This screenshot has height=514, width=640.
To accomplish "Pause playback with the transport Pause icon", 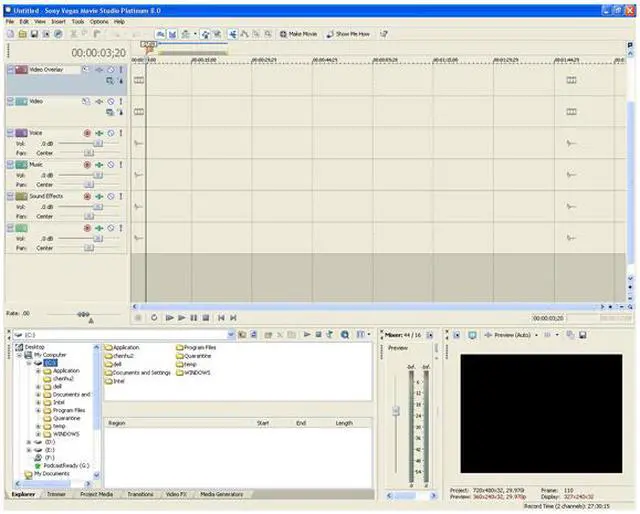I will [x=193, y=318].
